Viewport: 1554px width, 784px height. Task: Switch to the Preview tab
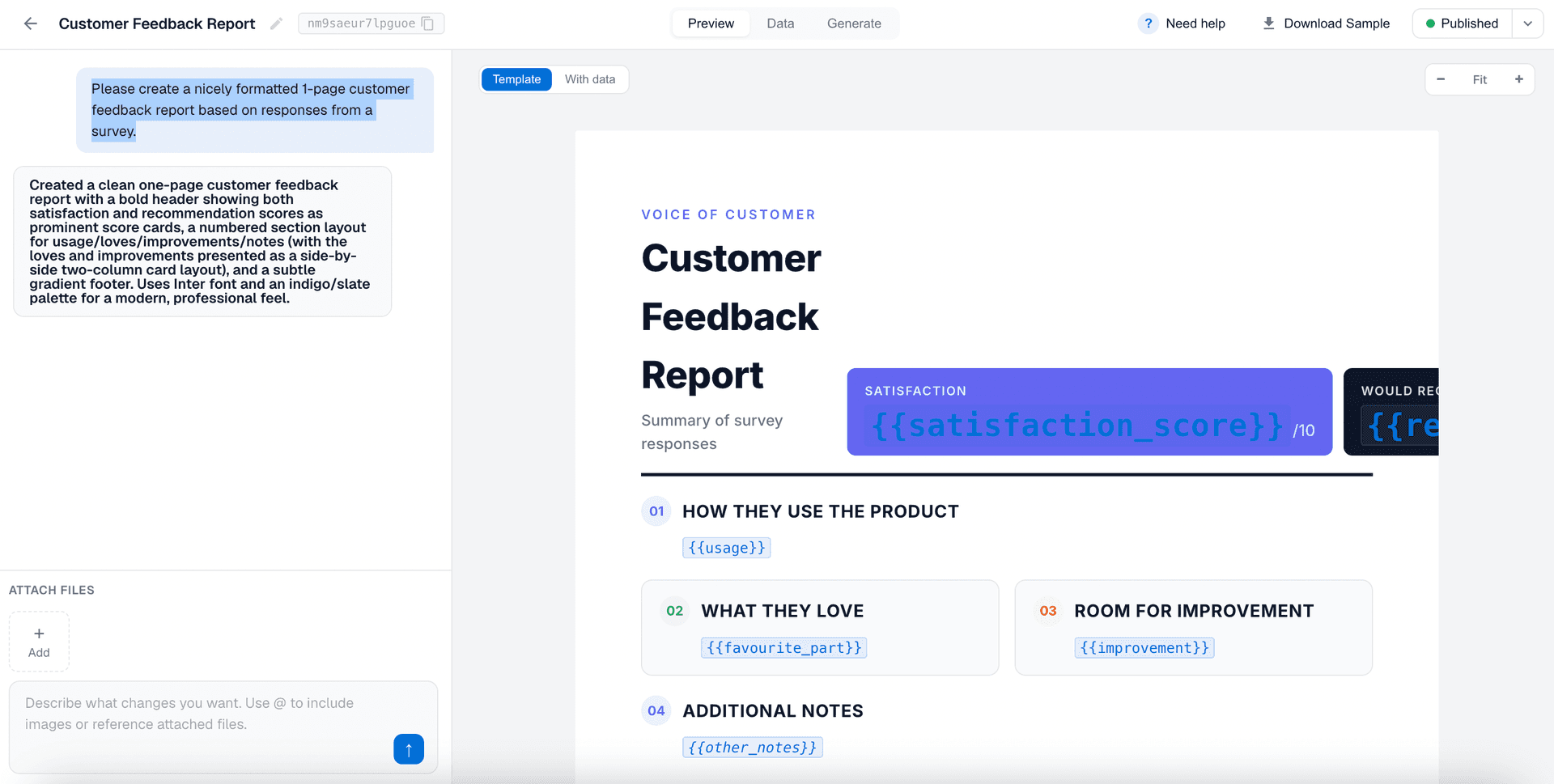(x=711, y=23)
